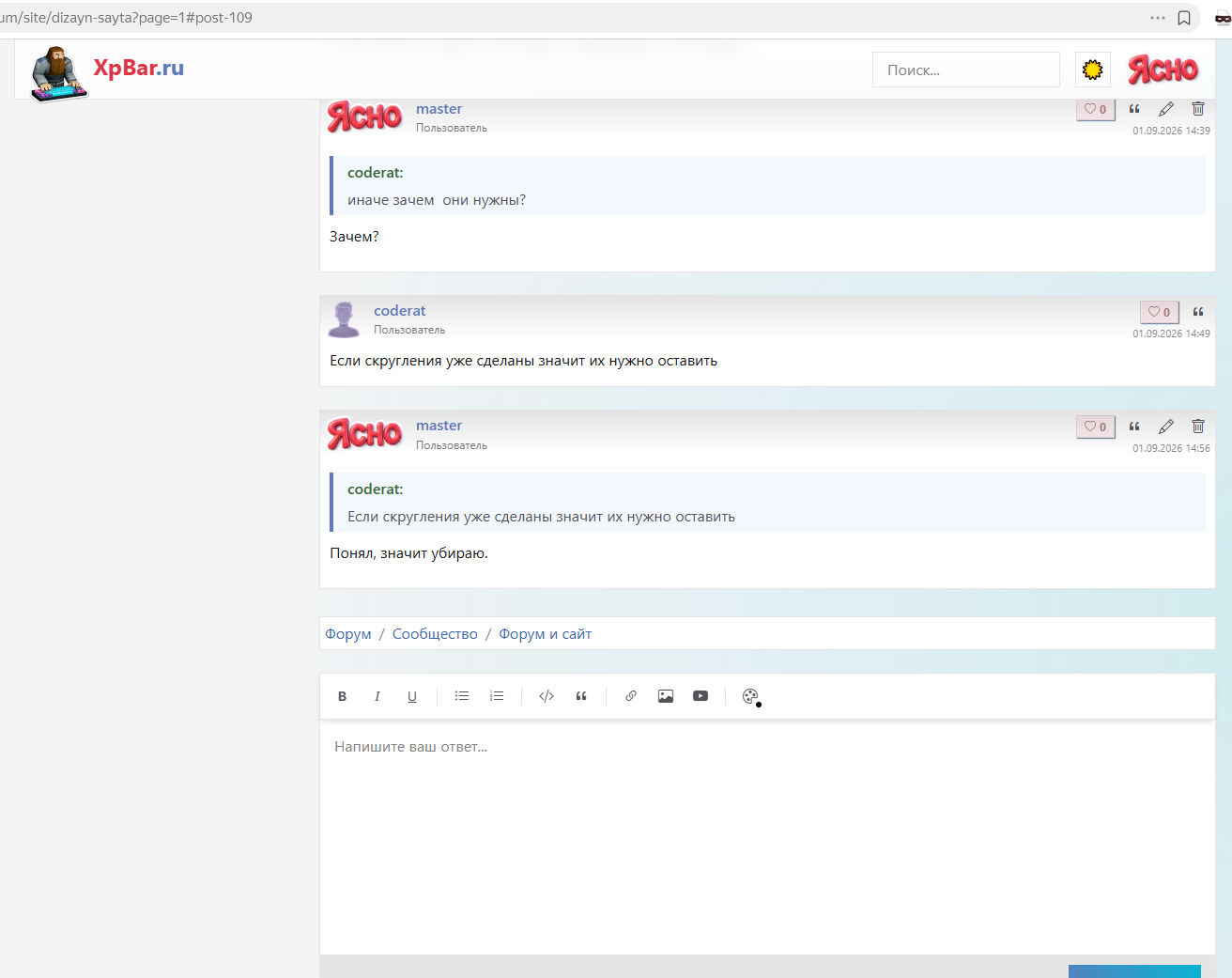
Task: Focus the Поиск search field
Action: coord(966,70)
